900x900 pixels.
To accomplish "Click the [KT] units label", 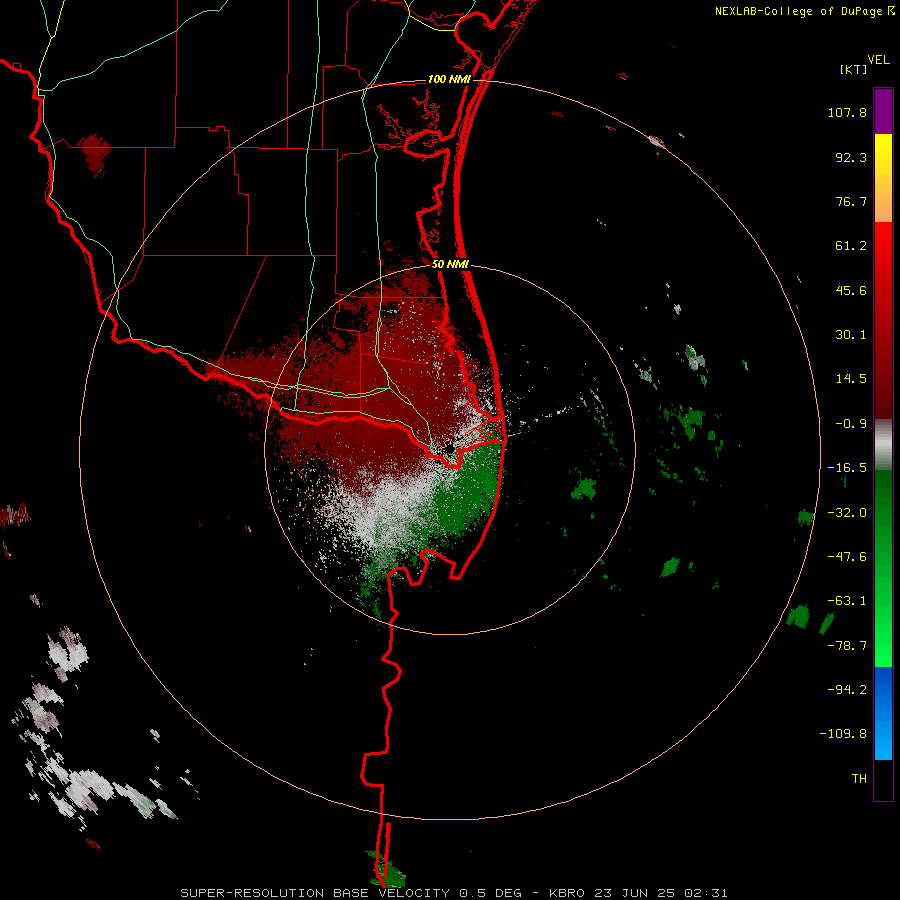I will (854, 69).
